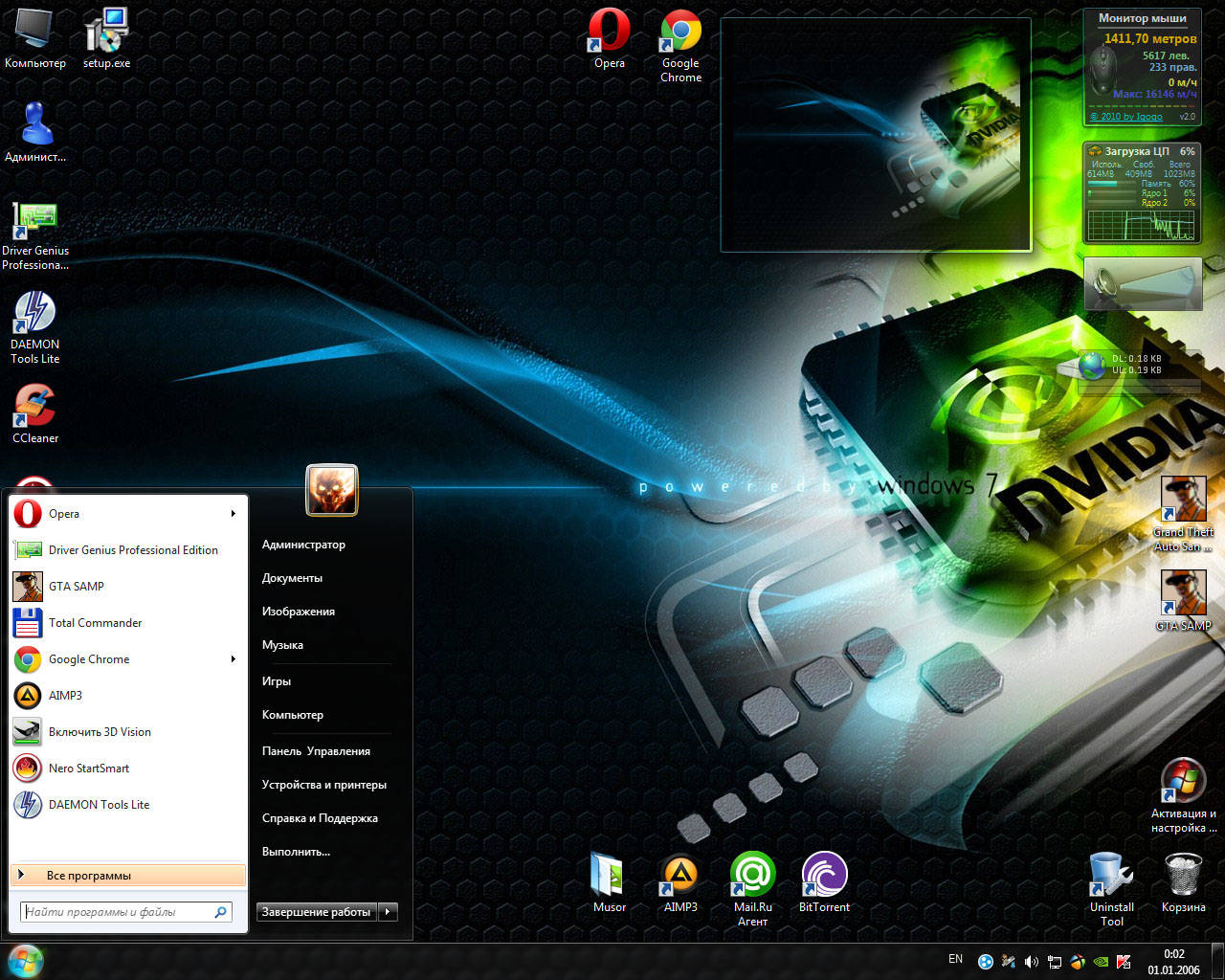Click the Windows Start orb
The height and width of the screenshot is (980, 1225).
click(25, 960)
